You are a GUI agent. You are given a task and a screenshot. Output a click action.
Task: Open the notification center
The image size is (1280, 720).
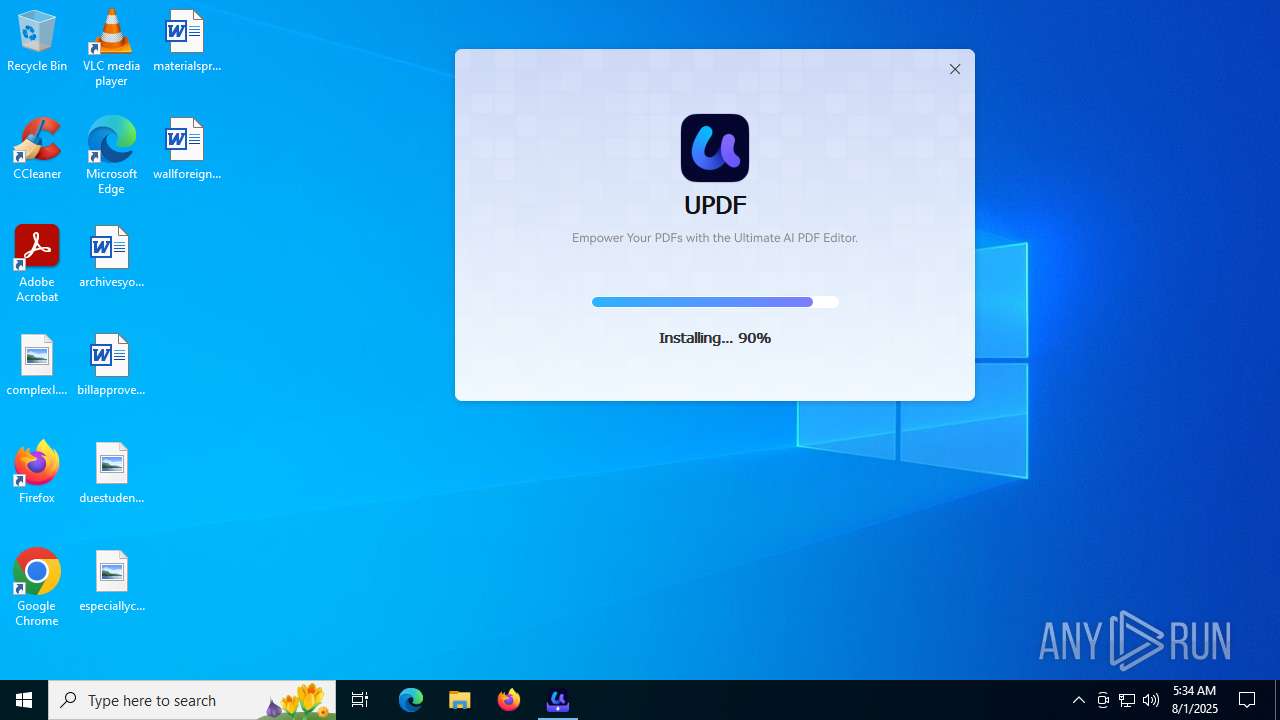1248,700
